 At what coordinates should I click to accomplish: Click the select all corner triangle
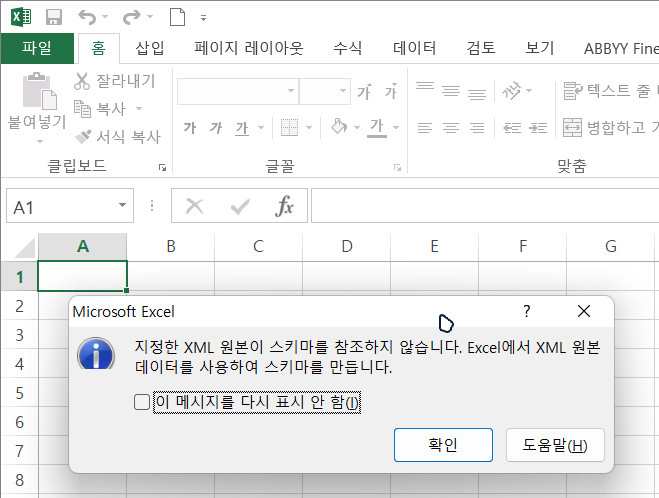tap(25, 248)
